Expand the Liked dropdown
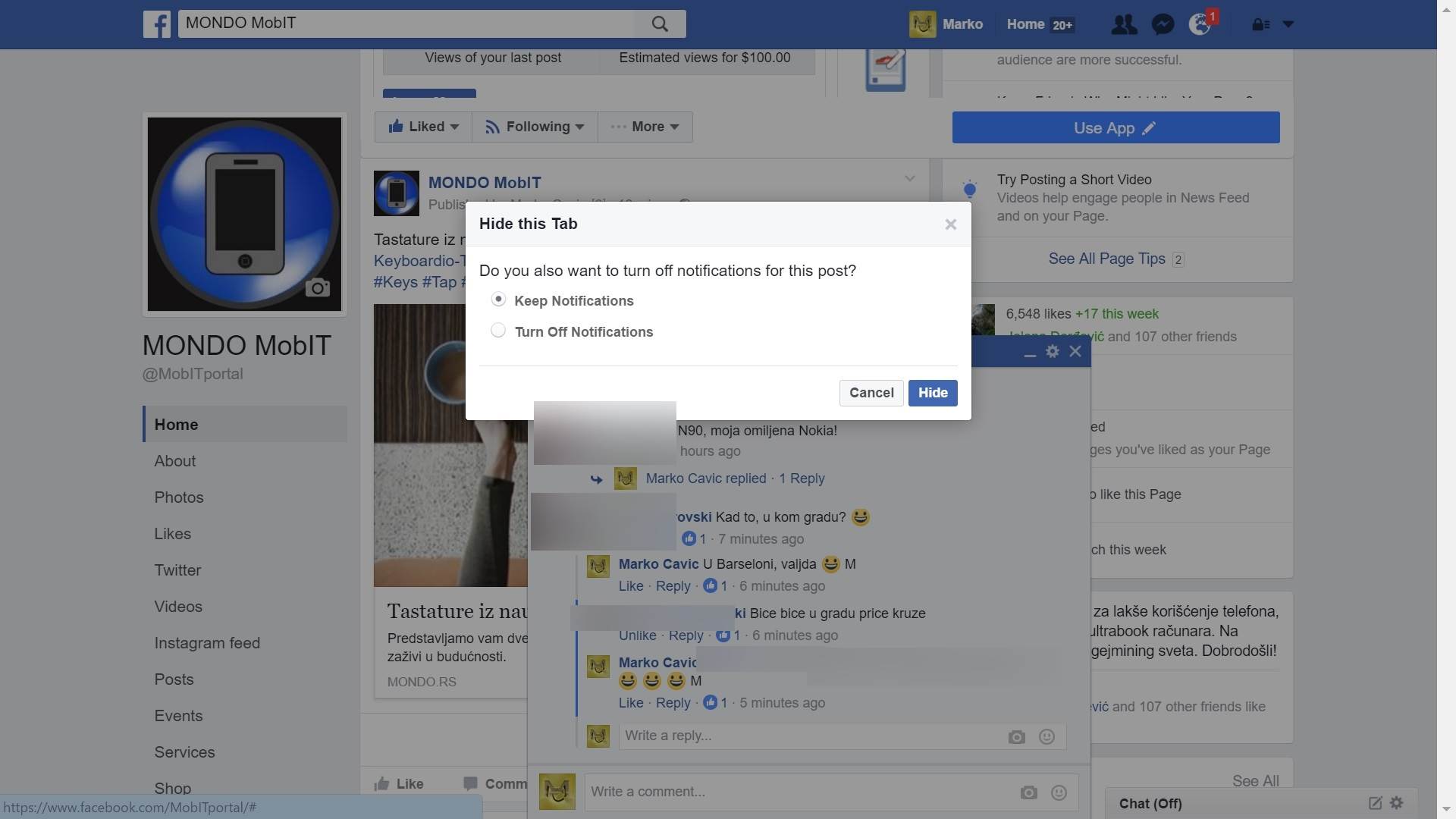Screen dimensions: 1456x819 pyautogui.click(x=424, y=127)
